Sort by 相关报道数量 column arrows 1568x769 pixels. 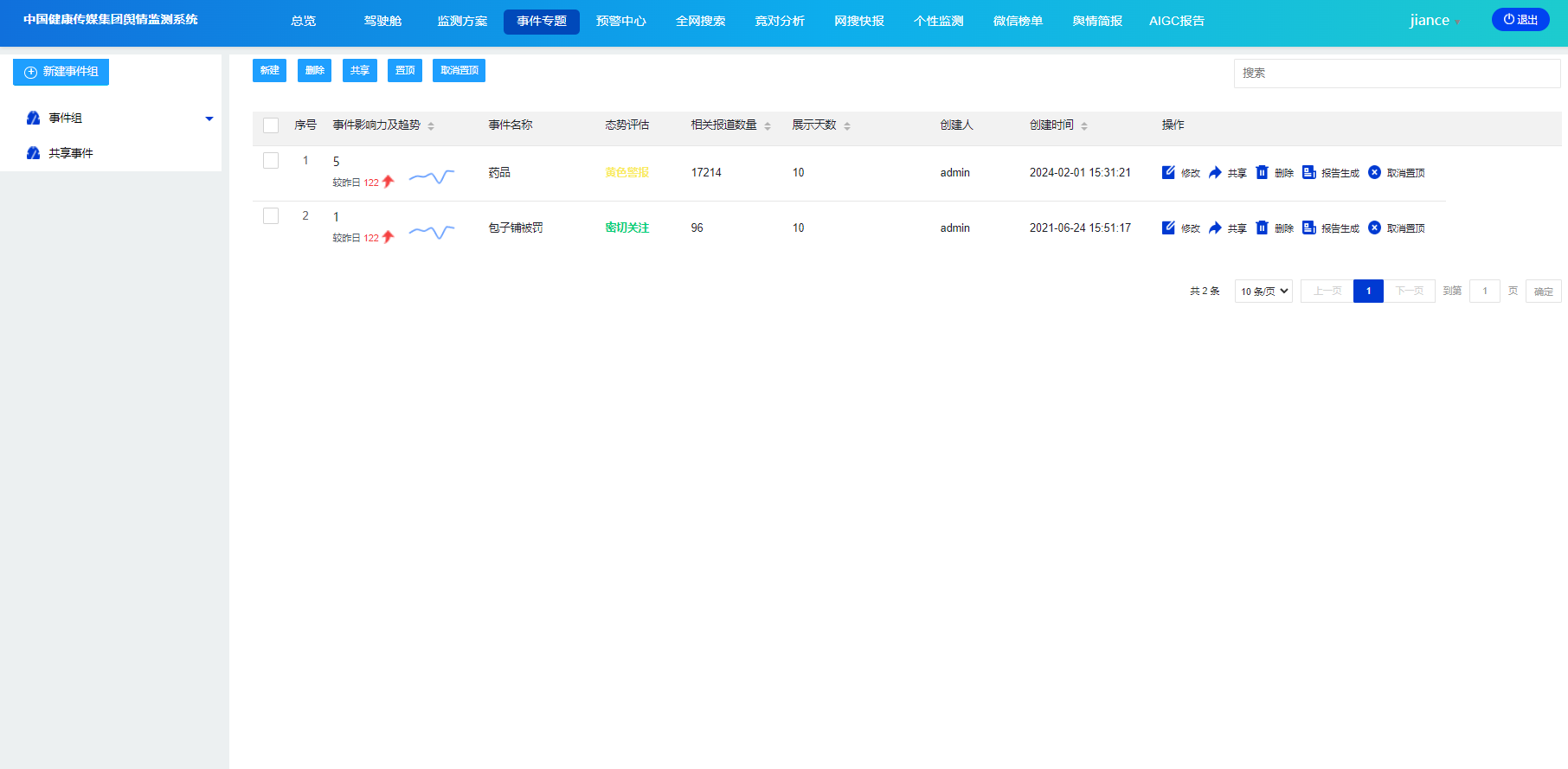point(768,126)
